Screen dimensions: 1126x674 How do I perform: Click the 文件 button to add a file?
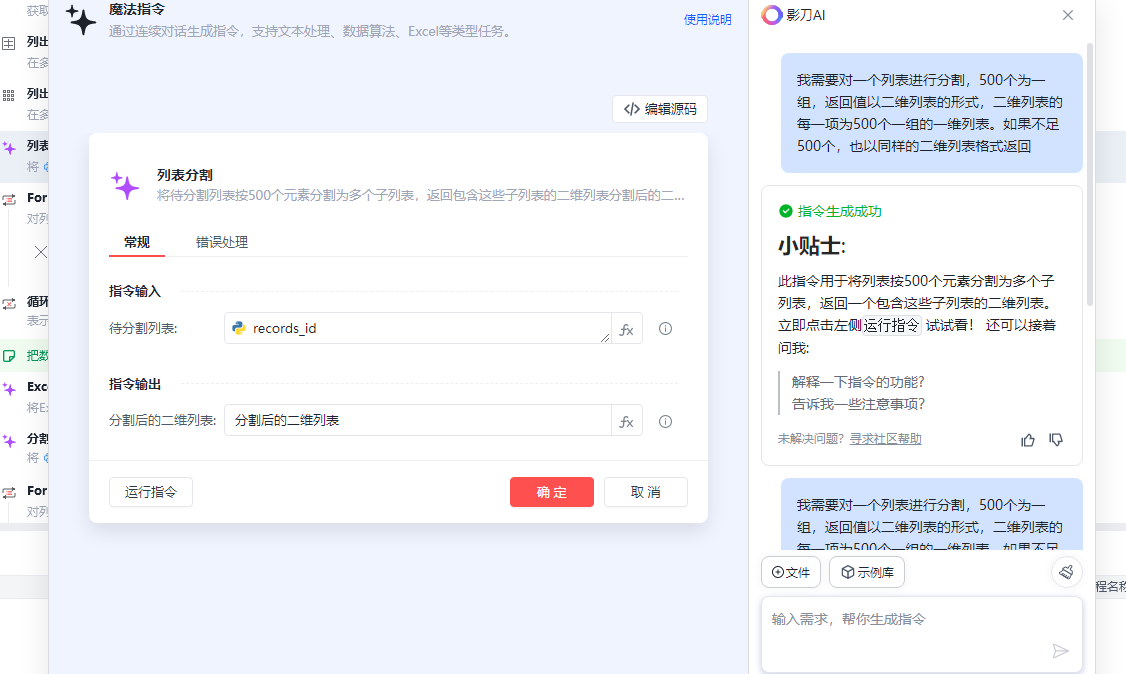pyautogui.click(x=791, y=572)
